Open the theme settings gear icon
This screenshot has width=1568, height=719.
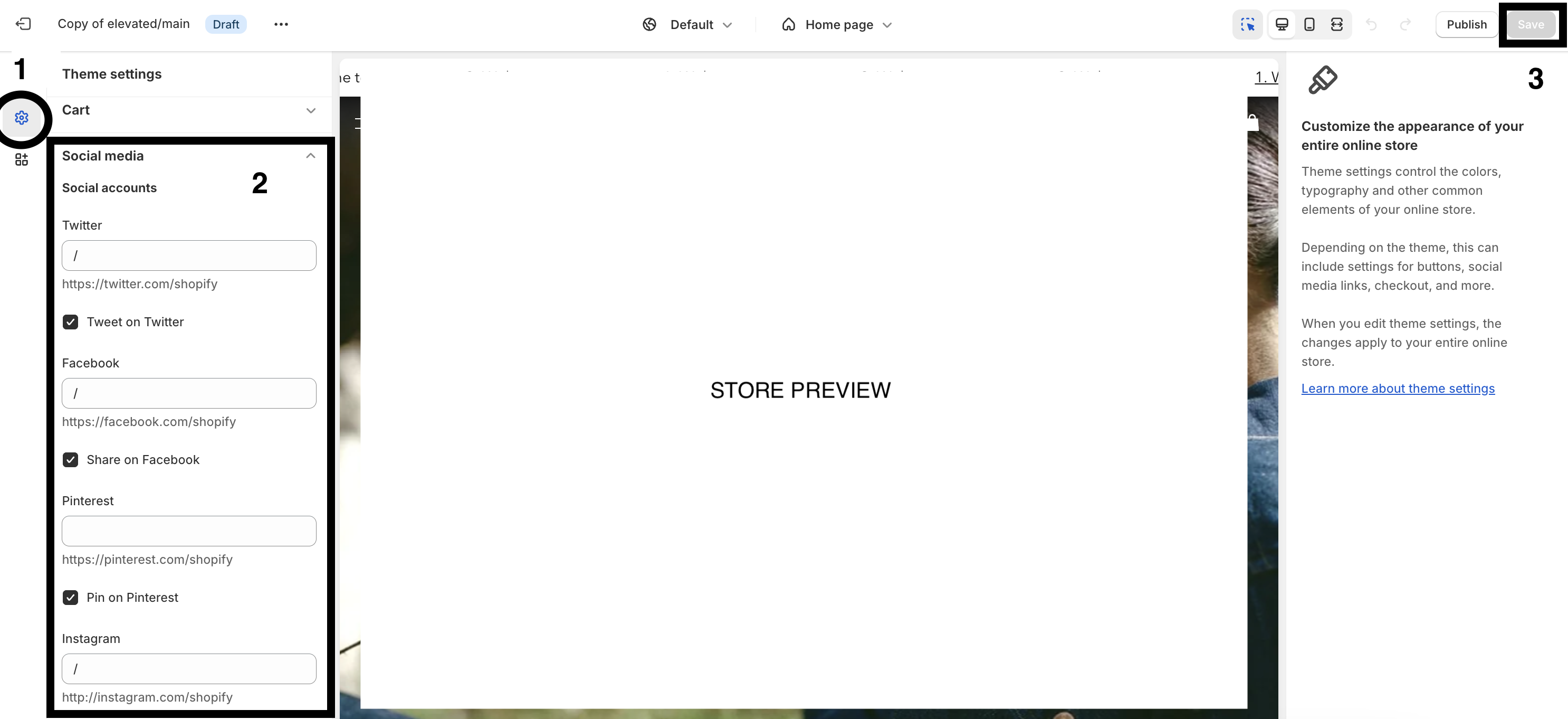tap(22, 118)
